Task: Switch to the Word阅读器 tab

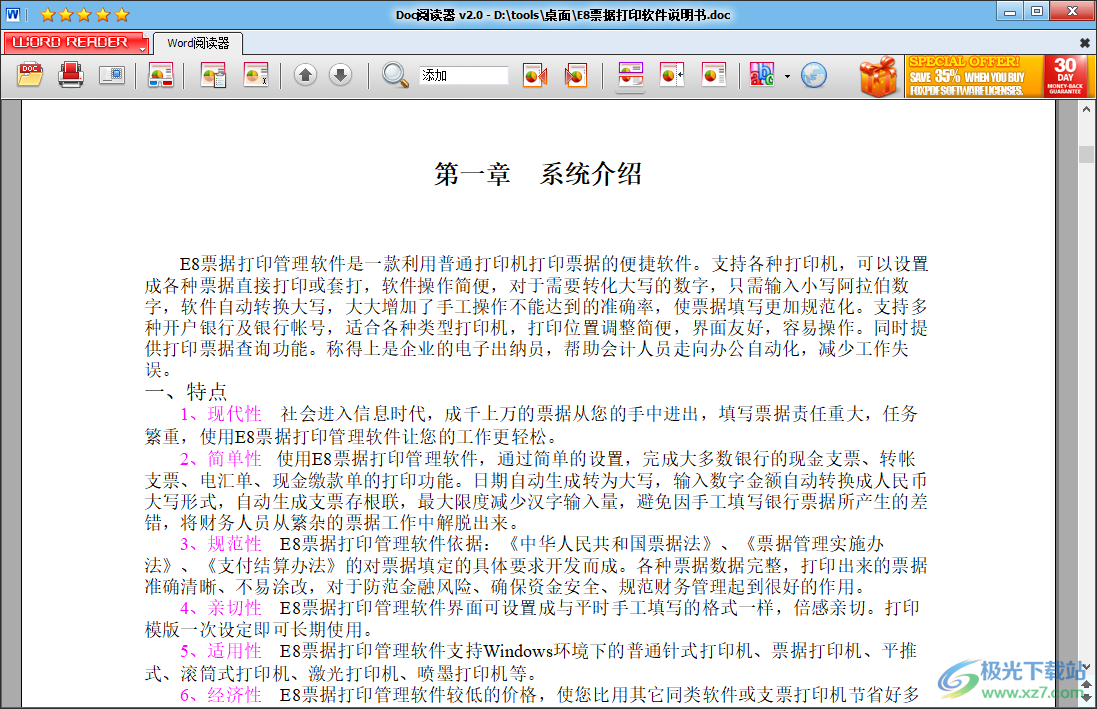Action: point(197,44)
